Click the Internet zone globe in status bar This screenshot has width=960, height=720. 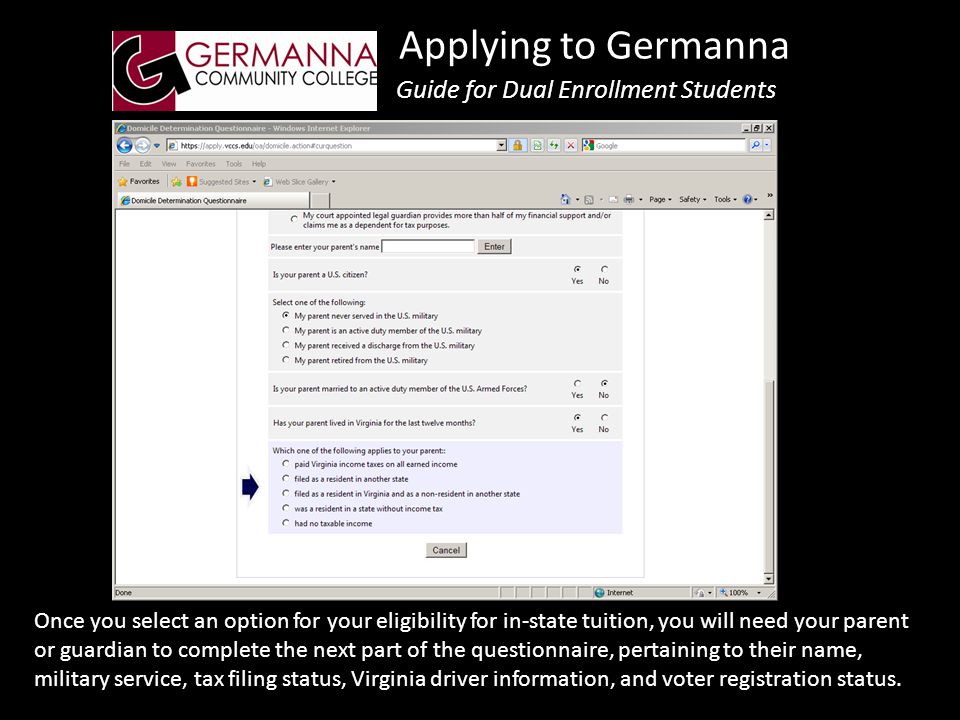tap(599, 593)
